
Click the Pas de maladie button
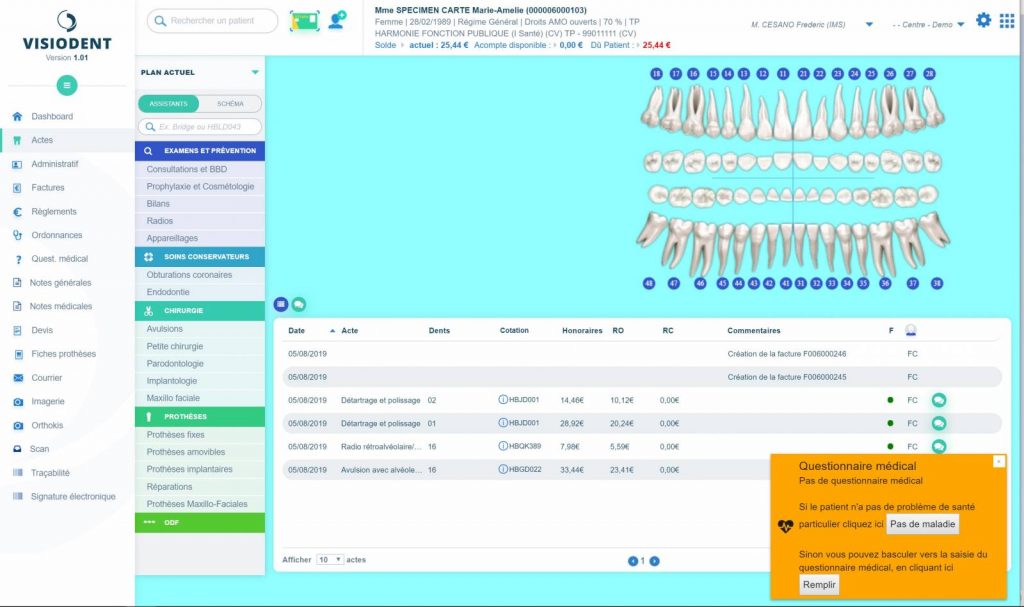(922, 524)
